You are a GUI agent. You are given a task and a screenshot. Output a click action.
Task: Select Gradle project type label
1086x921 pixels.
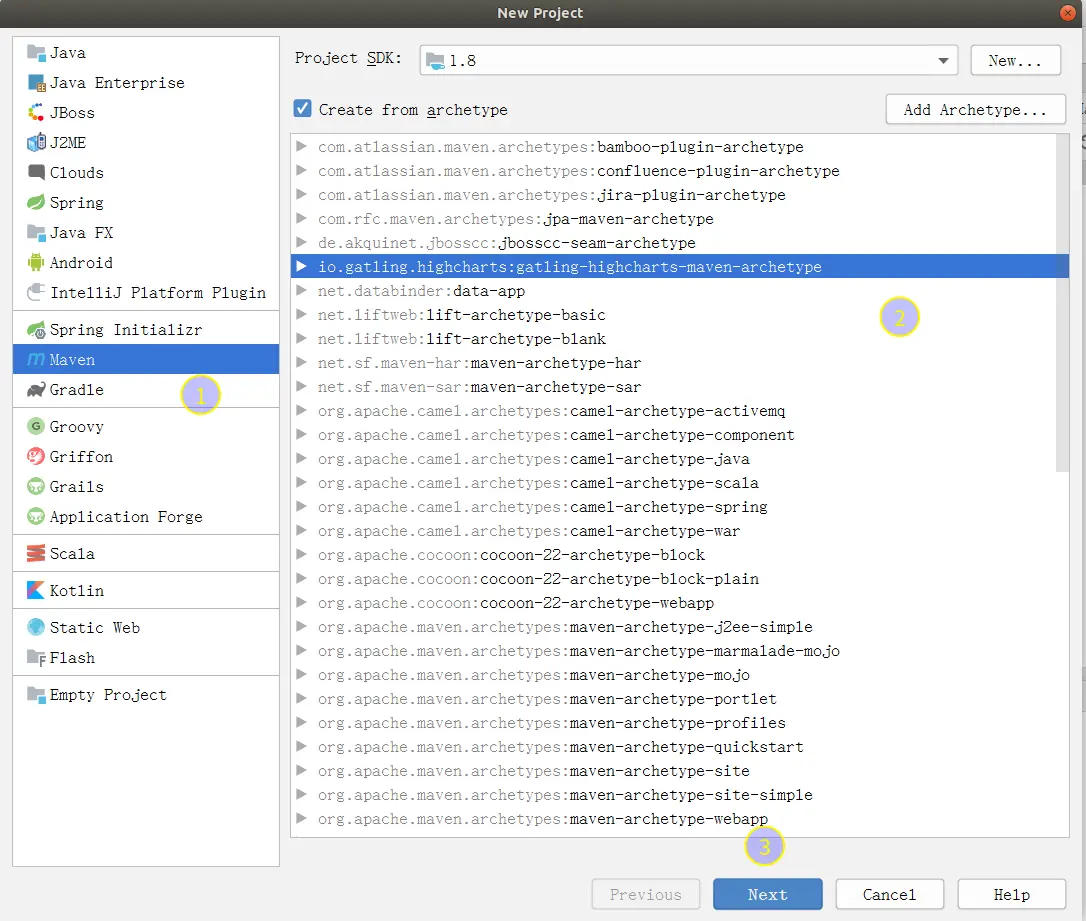pyautogui.click(x=77, y=390)
